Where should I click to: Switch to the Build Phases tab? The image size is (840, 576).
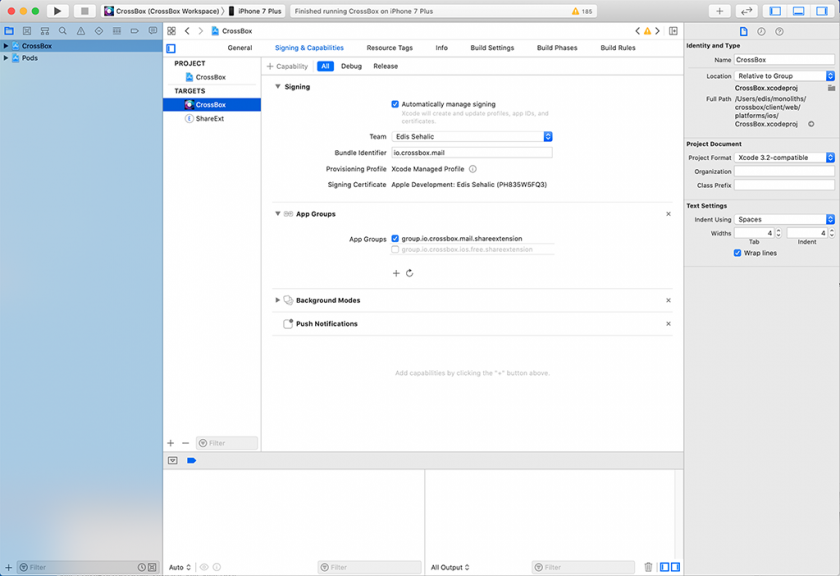pos(557,48)
